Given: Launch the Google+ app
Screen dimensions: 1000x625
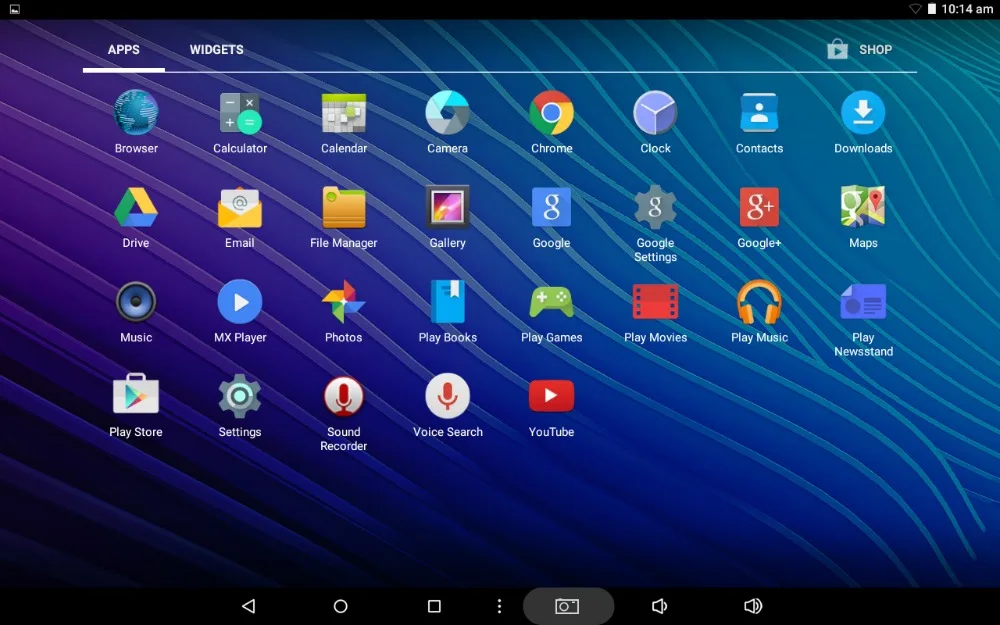Looking at the screenshot, I should [x=759, y=207].
